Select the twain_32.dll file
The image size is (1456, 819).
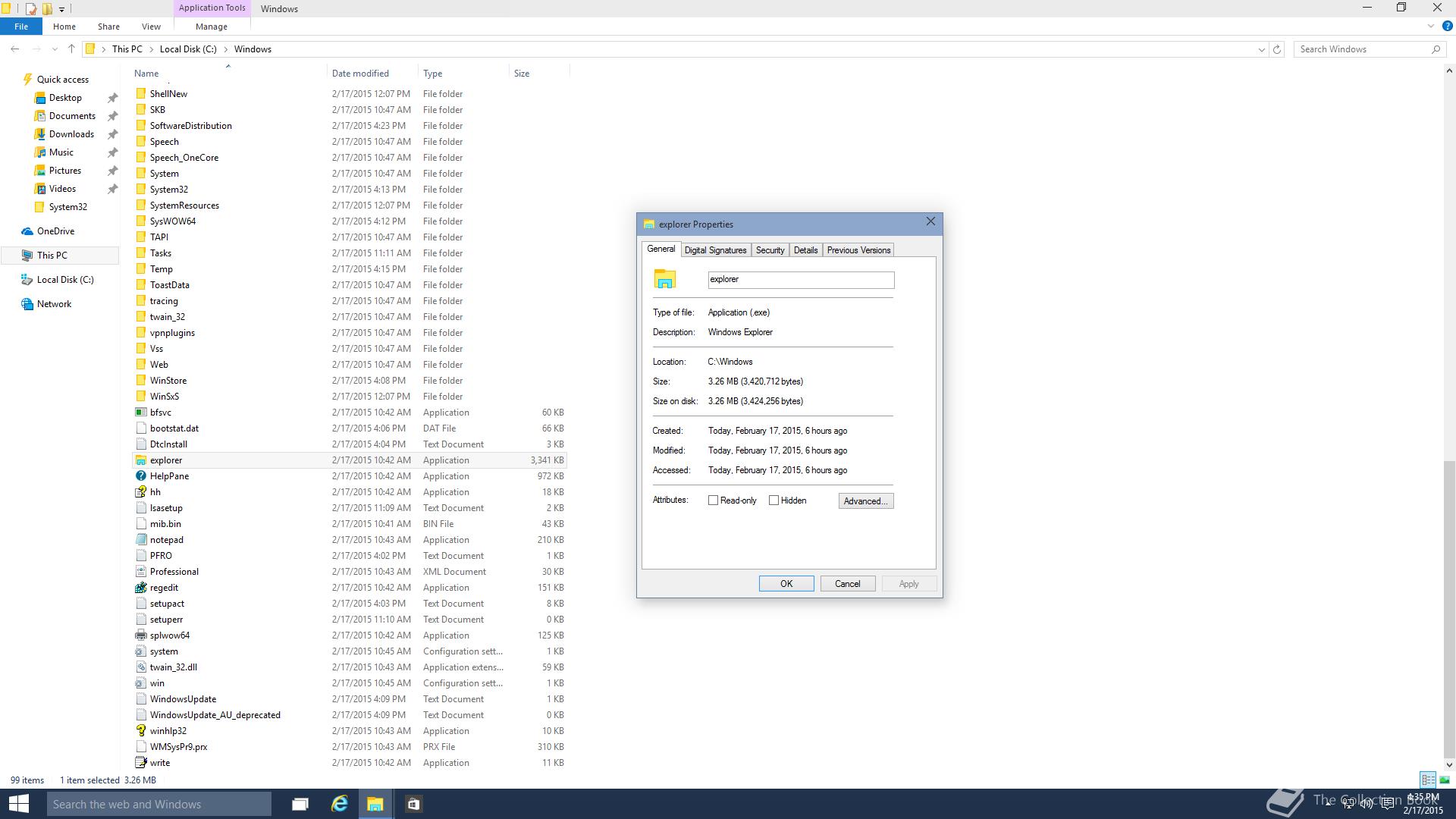coord(350,667)
